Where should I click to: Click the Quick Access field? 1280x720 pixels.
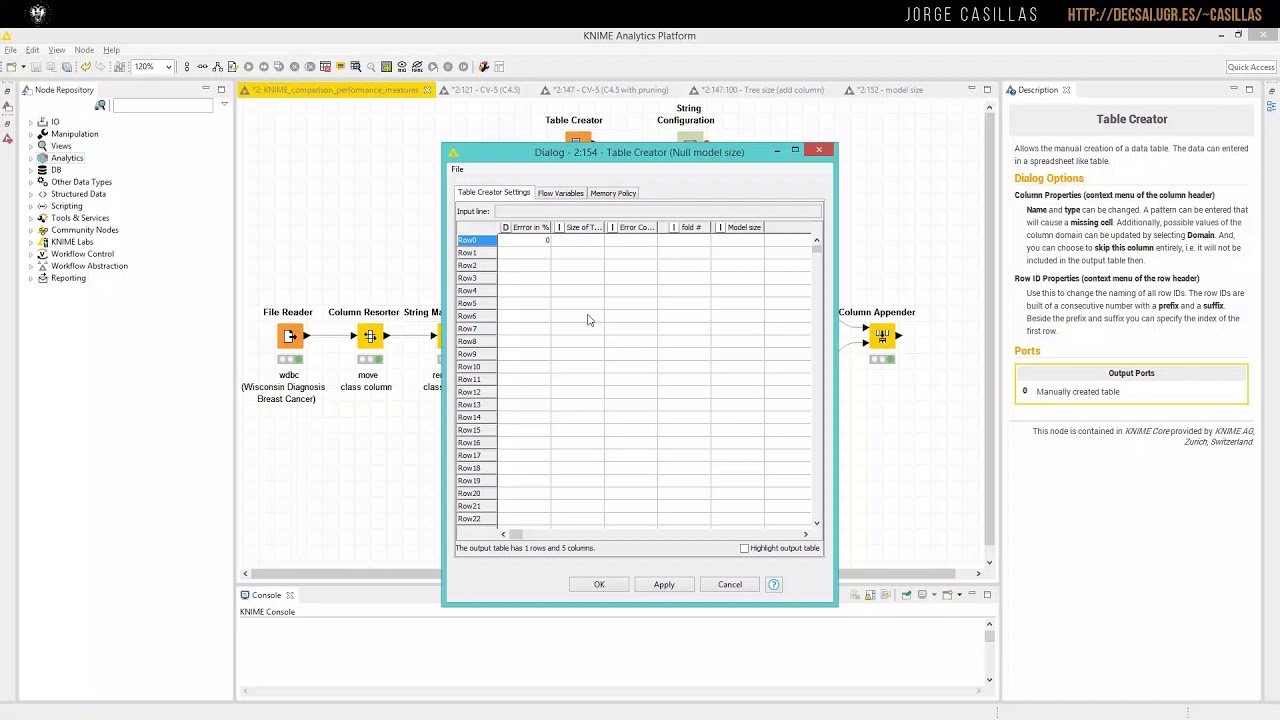point(1251,67)
